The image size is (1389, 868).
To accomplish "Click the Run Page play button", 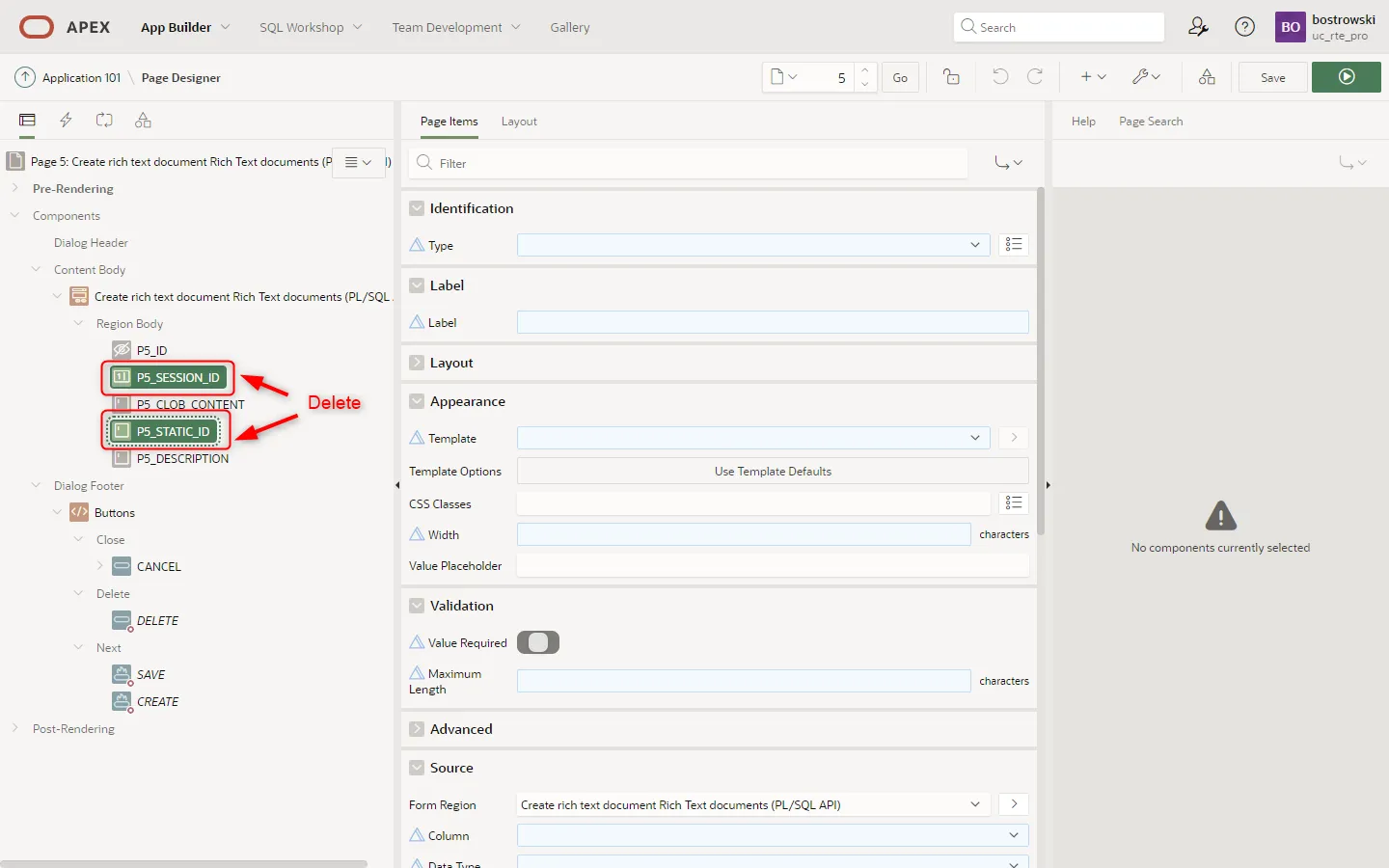I will (x=1346, y=77).
